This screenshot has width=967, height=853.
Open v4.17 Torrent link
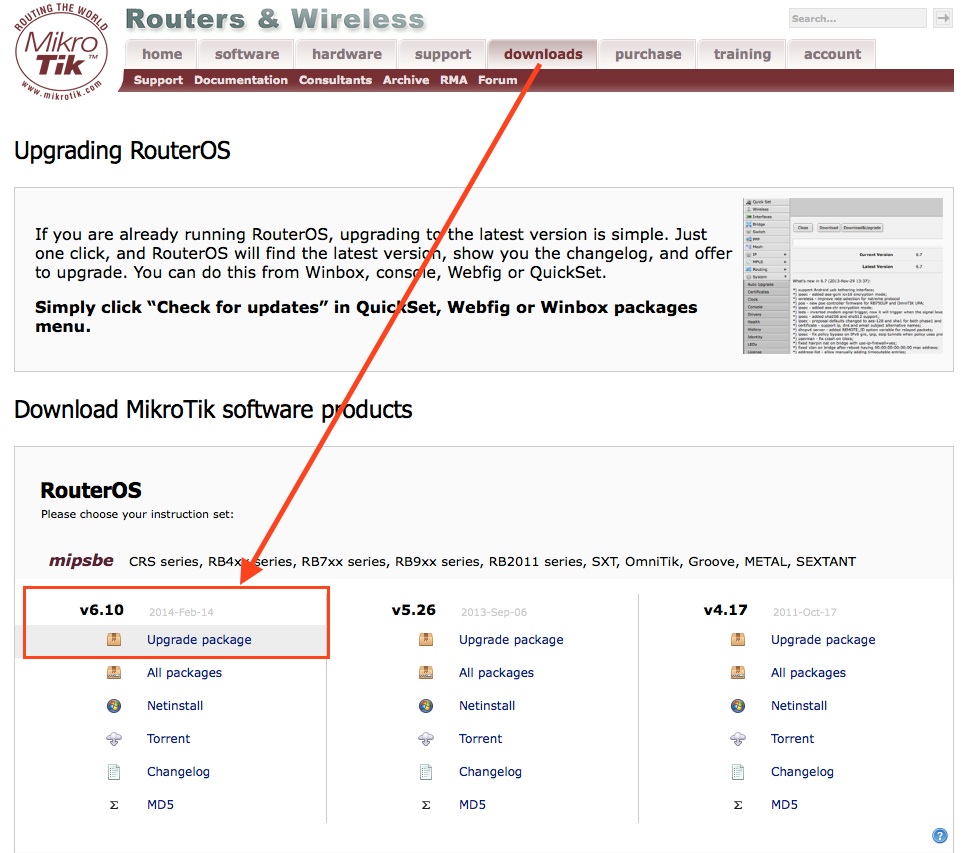792,738
